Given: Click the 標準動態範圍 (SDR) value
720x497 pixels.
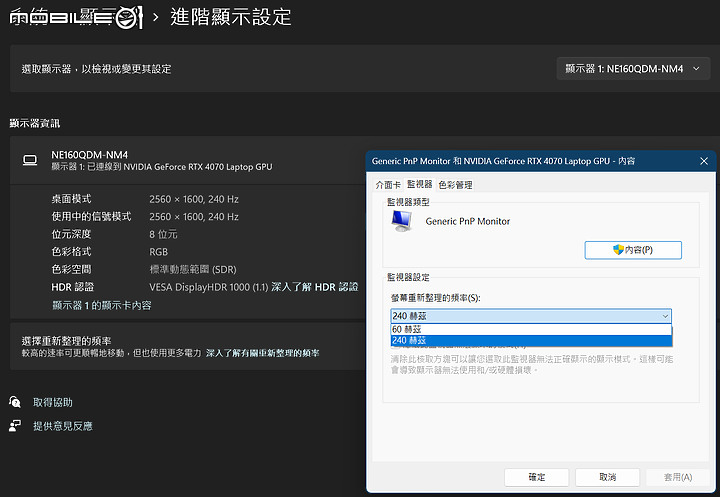Looking at the screenshot, I should pyautogui.click(x=193, y=269).
